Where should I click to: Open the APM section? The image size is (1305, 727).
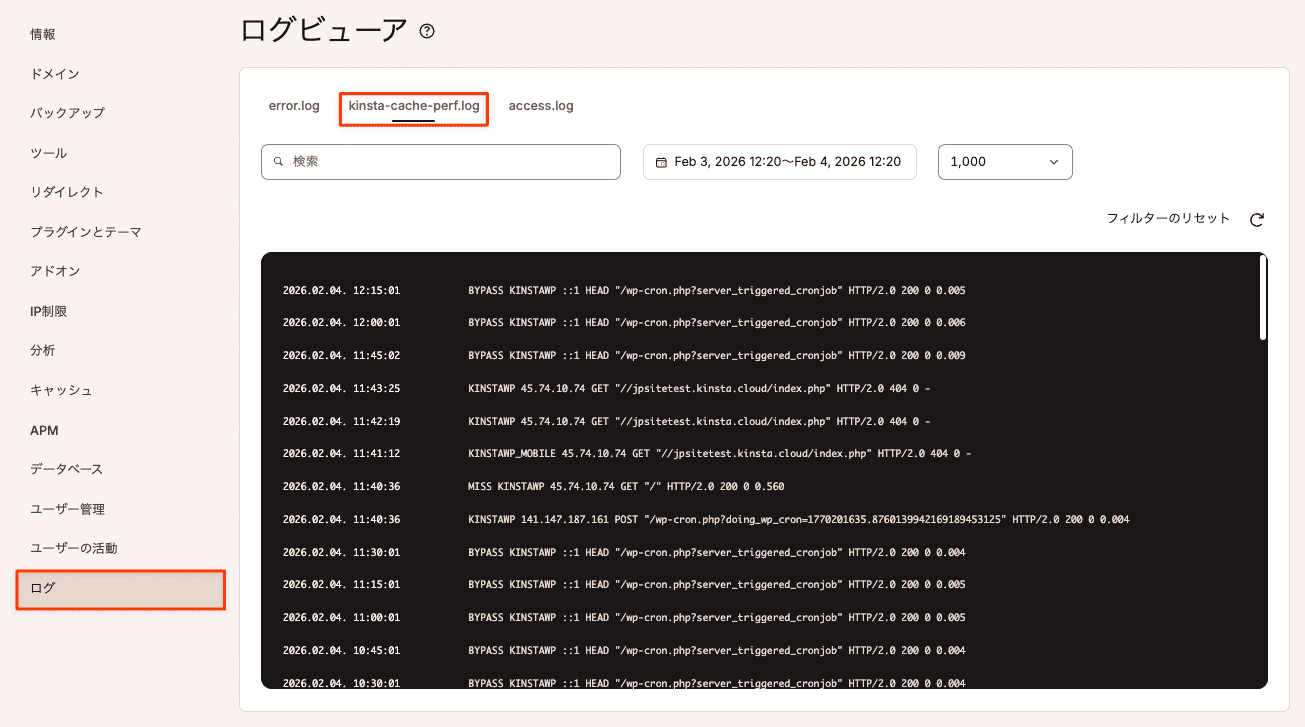(42, 429)
